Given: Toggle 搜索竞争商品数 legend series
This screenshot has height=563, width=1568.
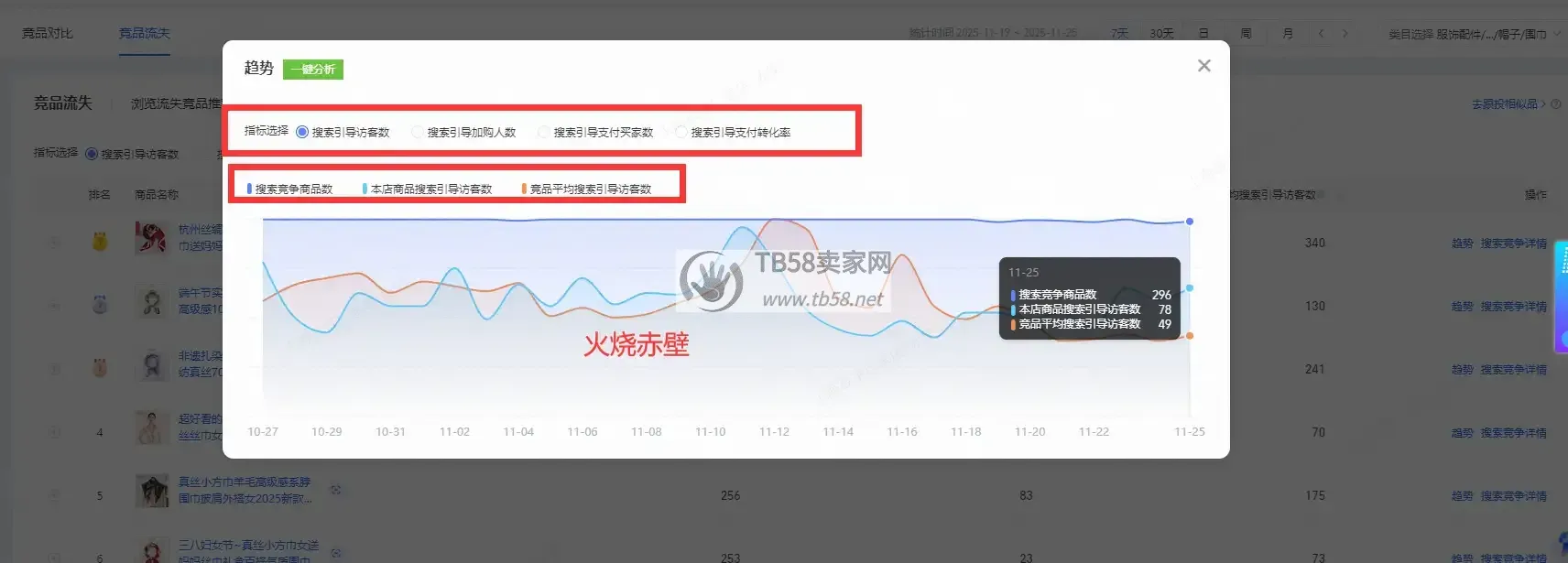Looking at the screenshot, I should (x=289, y=189).
